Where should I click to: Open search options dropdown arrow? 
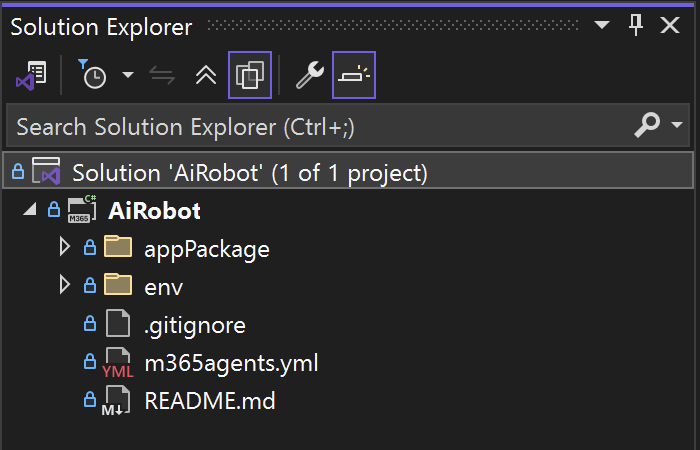677,125
